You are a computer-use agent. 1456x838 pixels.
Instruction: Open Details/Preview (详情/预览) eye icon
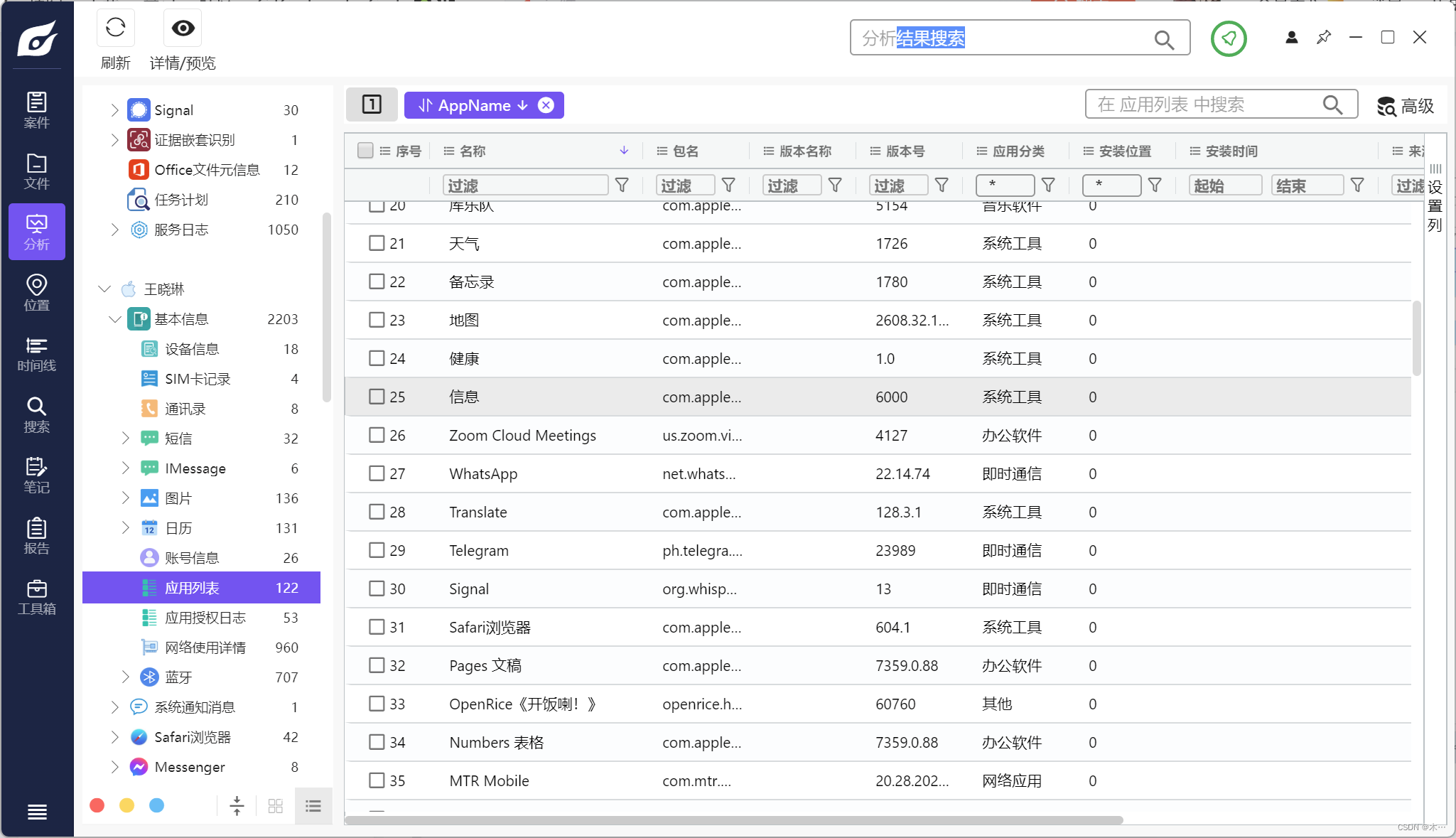pyautogui.click(x=183, y=28)
